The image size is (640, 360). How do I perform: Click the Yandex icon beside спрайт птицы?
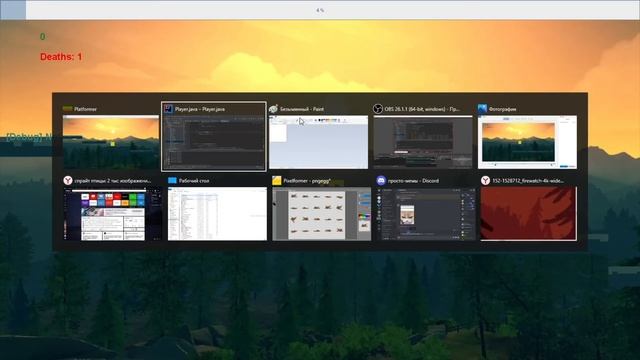pyautogui.click(x=68, y=180)
